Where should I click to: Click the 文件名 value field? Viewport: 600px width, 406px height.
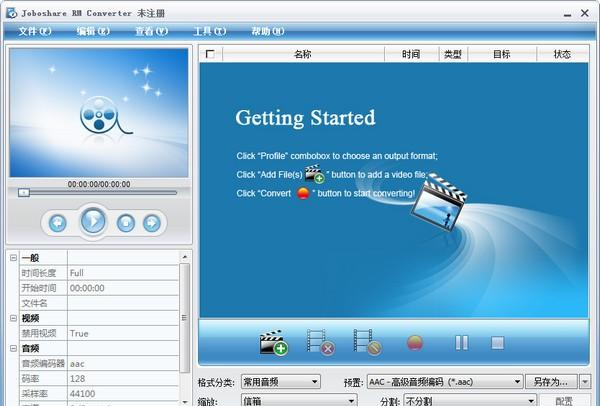coord(123,303)
